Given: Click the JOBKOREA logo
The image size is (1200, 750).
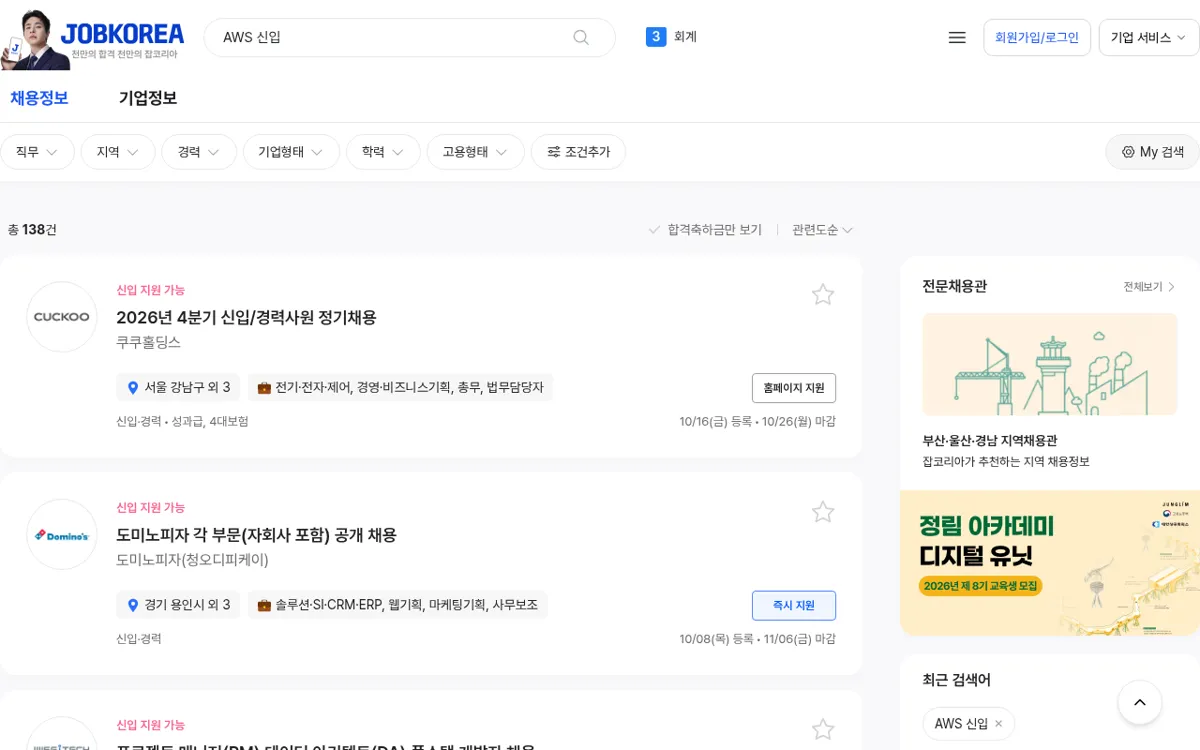Looking at the screenshot, I should click(x=122, y=34).
